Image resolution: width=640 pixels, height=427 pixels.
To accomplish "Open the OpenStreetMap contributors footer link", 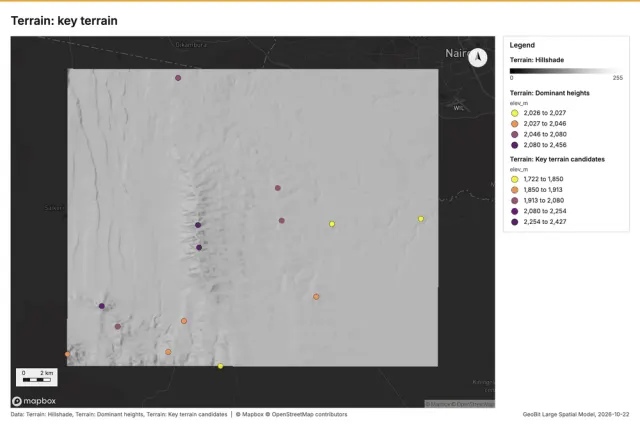I will tap(307, 414).
